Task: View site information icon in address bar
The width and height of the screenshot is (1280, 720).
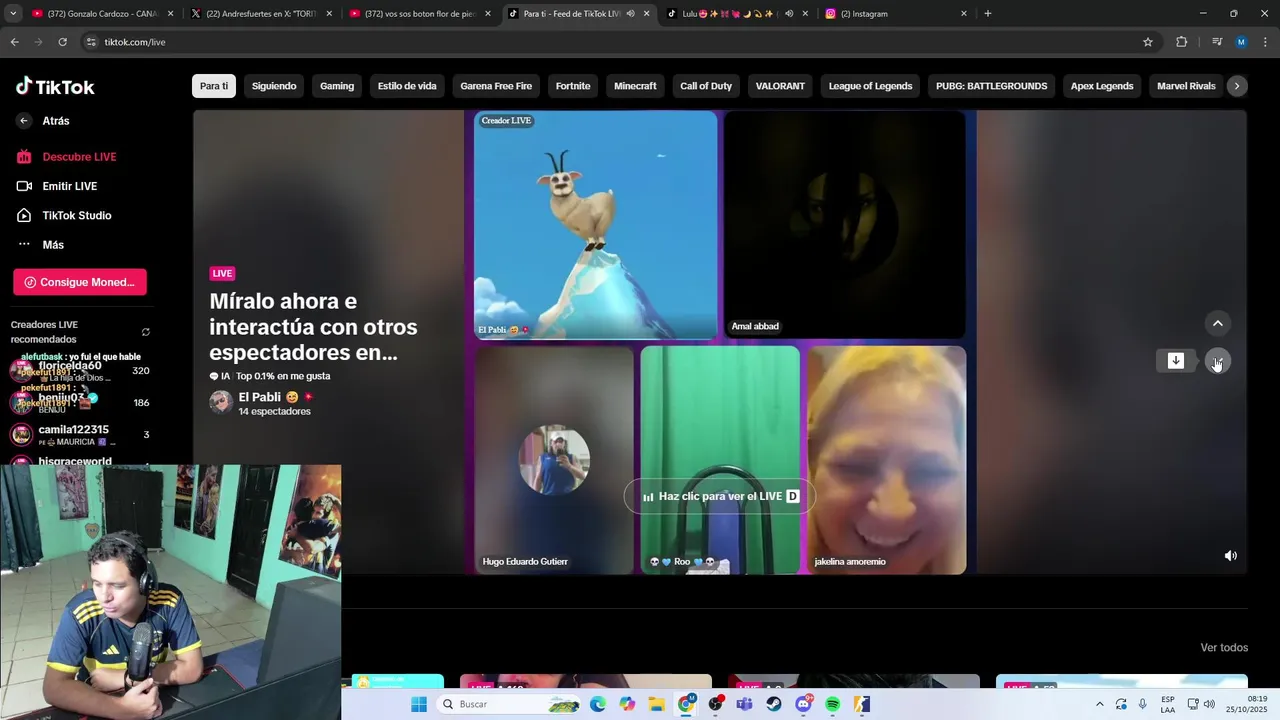Action: click(91, 42)
